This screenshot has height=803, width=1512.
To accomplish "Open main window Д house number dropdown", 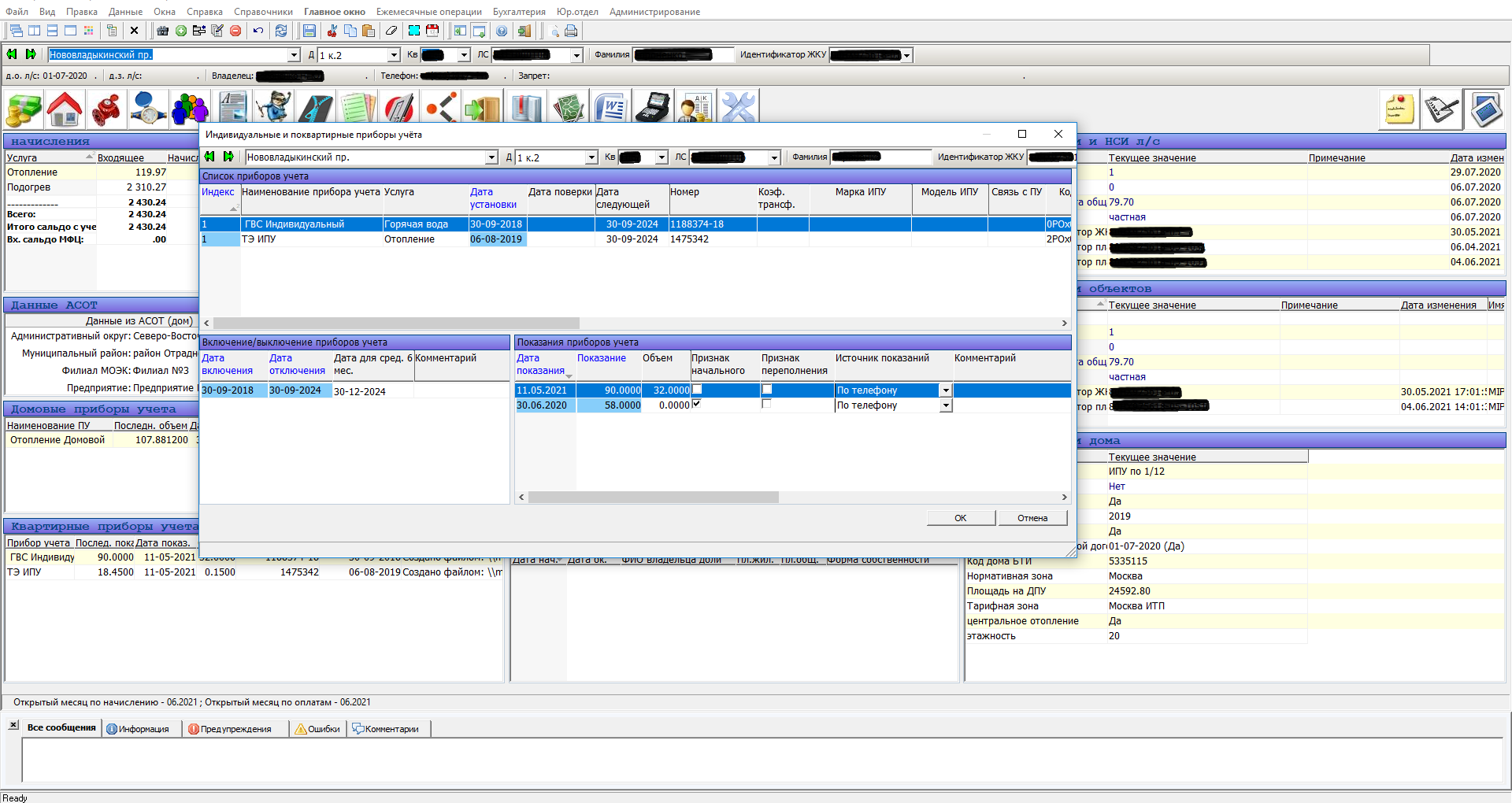I will point(394,55).
